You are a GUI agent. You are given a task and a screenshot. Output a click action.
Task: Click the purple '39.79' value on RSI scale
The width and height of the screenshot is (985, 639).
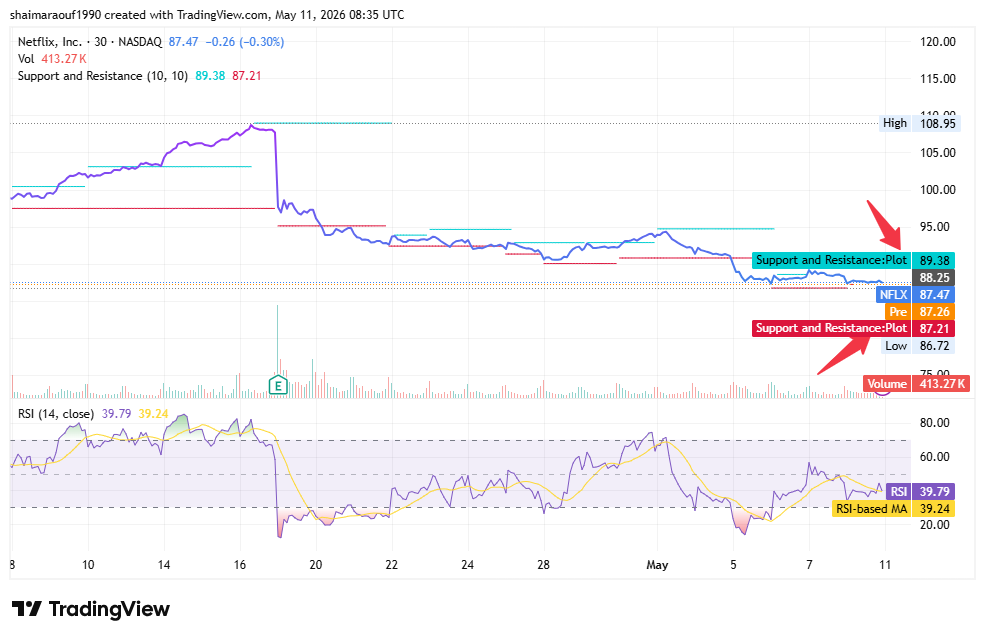tap(934, 492)
